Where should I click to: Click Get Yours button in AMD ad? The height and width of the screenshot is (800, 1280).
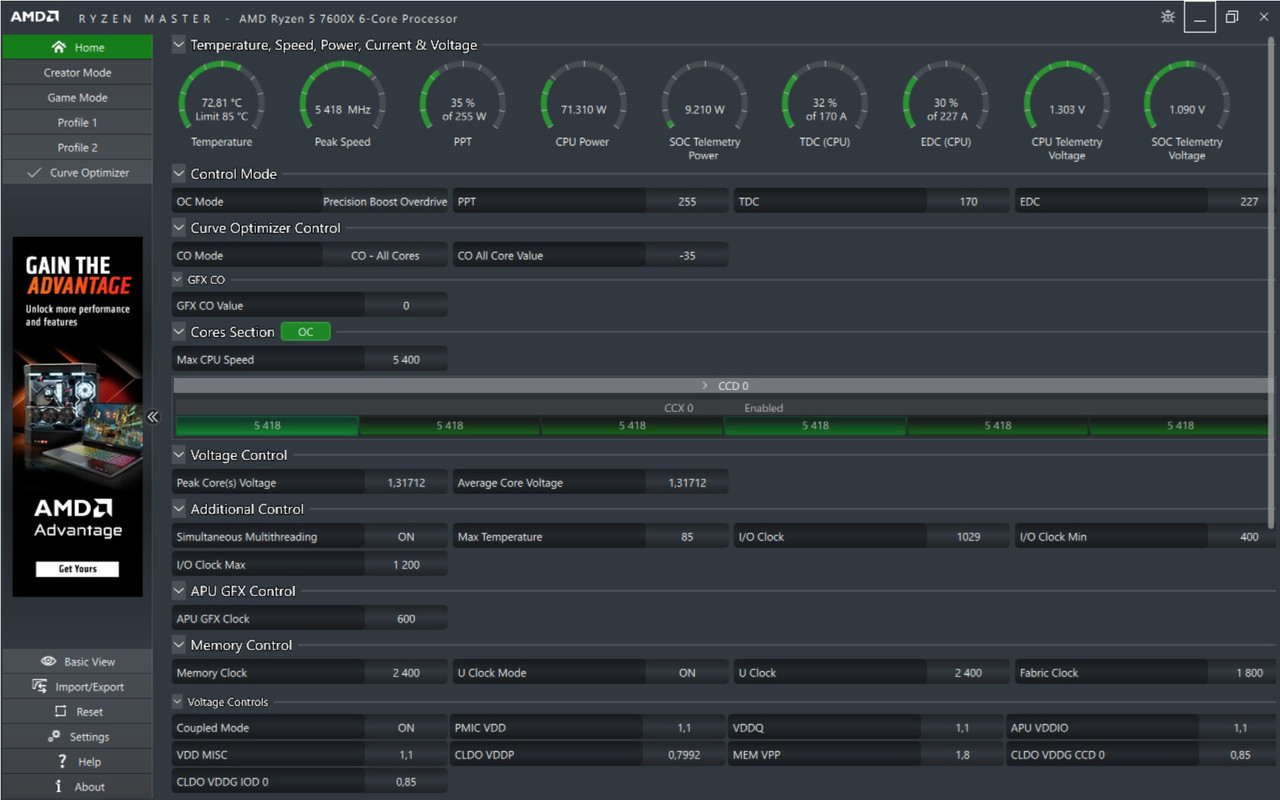(77, 569)
